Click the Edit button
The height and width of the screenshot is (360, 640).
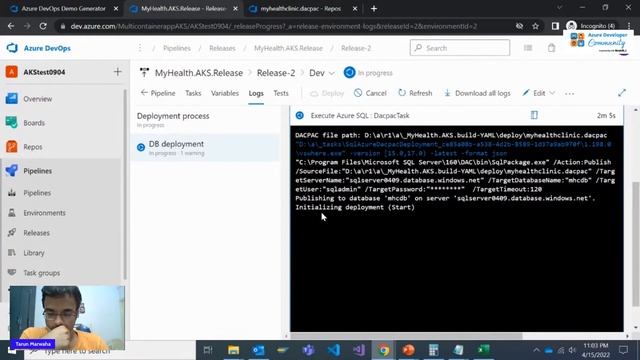click(x=534, y=93)
